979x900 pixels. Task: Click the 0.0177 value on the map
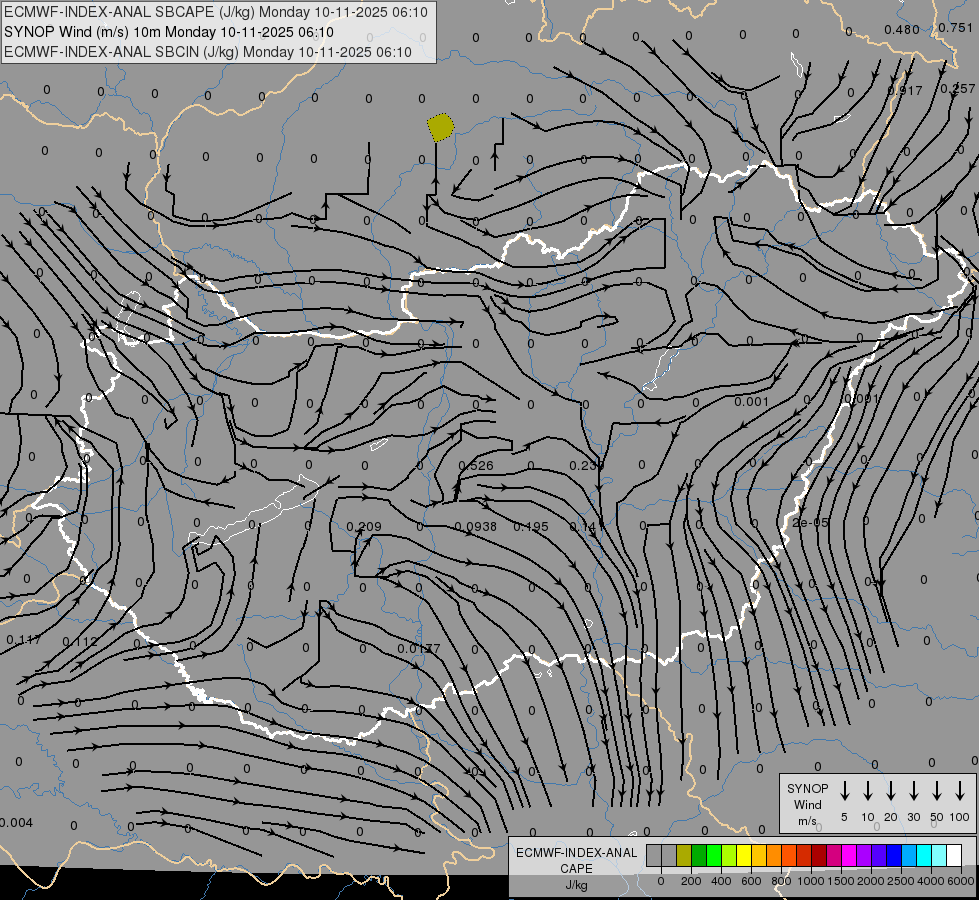(x=419, y=649)
